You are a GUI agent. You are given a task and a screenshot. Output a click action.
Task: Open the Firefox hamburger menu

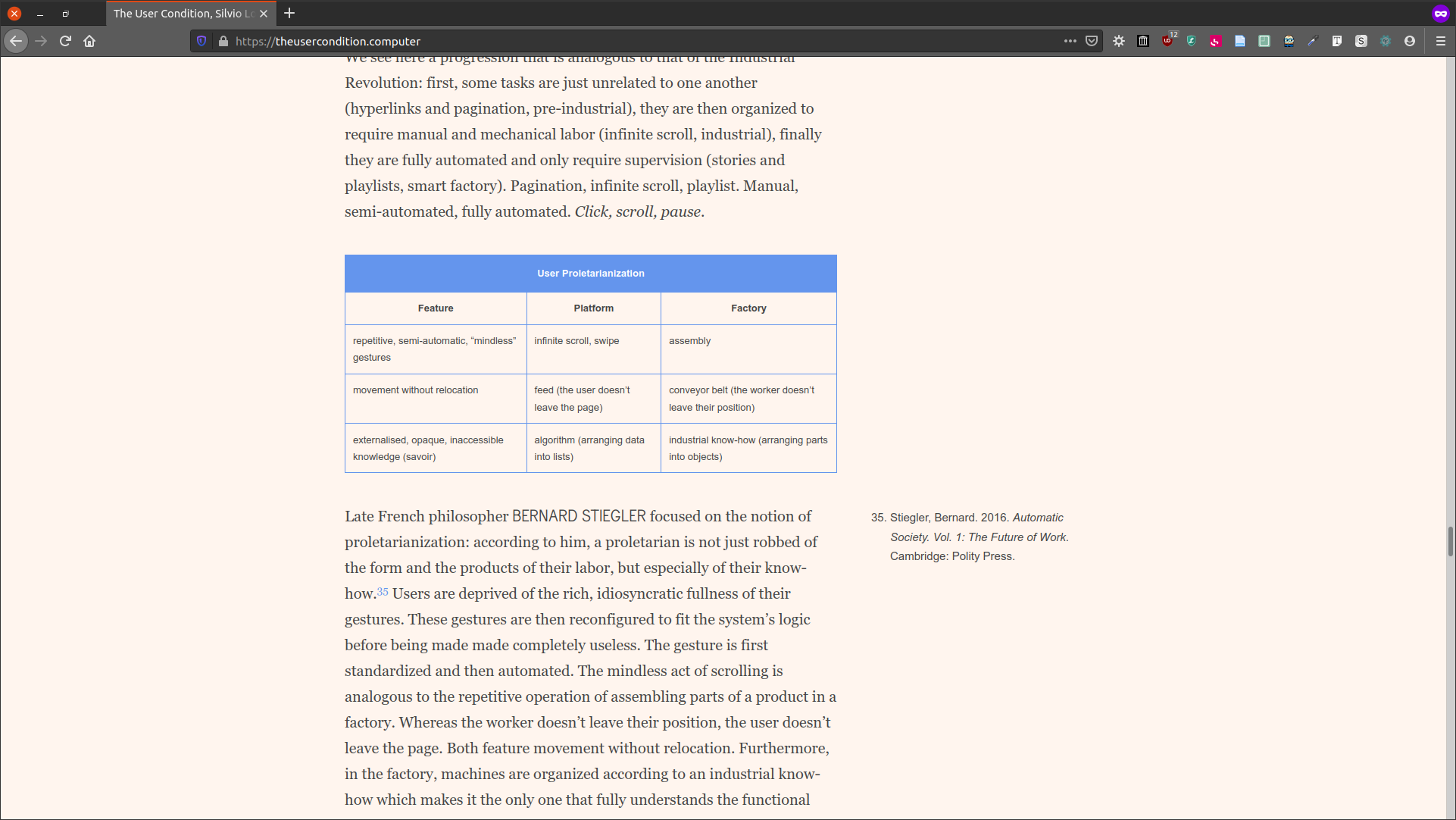(1441, 41)
